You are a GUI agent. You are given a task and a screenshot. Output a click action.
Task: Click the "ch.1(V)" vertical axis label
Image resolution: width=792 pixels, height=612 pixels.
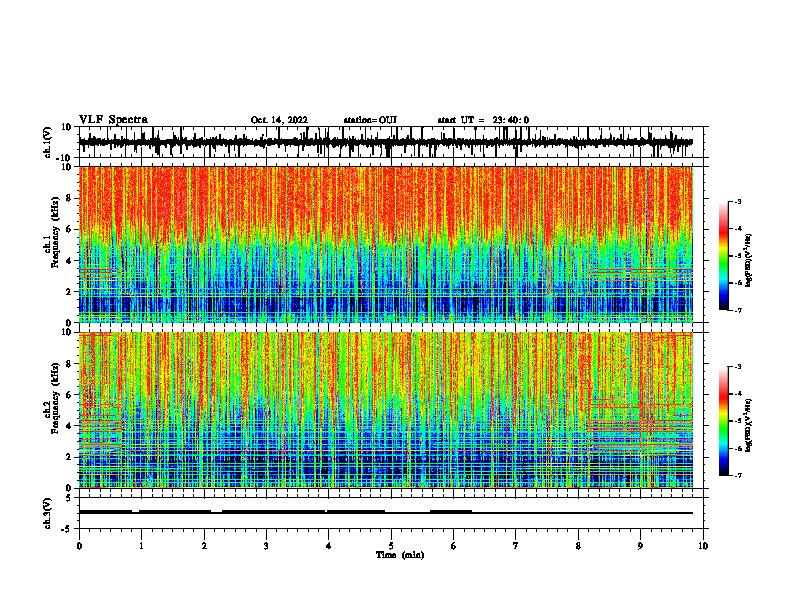click(x=48, y=142)
